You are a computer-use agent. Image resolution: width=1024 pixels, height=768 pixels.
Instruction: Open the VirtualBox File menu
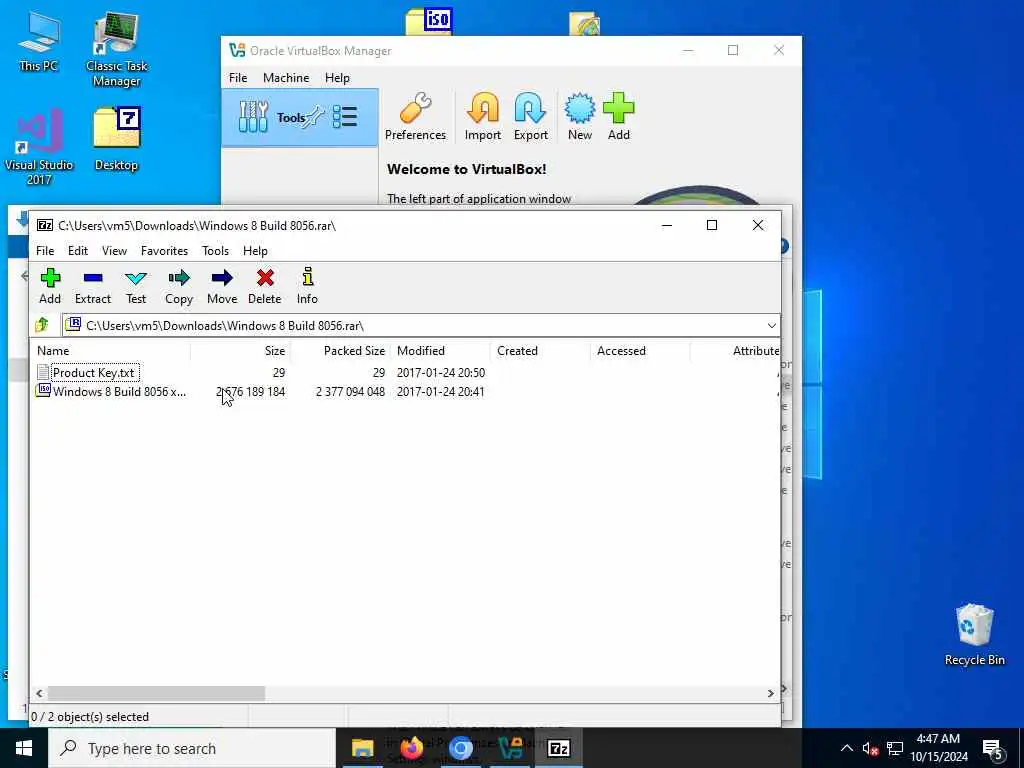point(238,78)
